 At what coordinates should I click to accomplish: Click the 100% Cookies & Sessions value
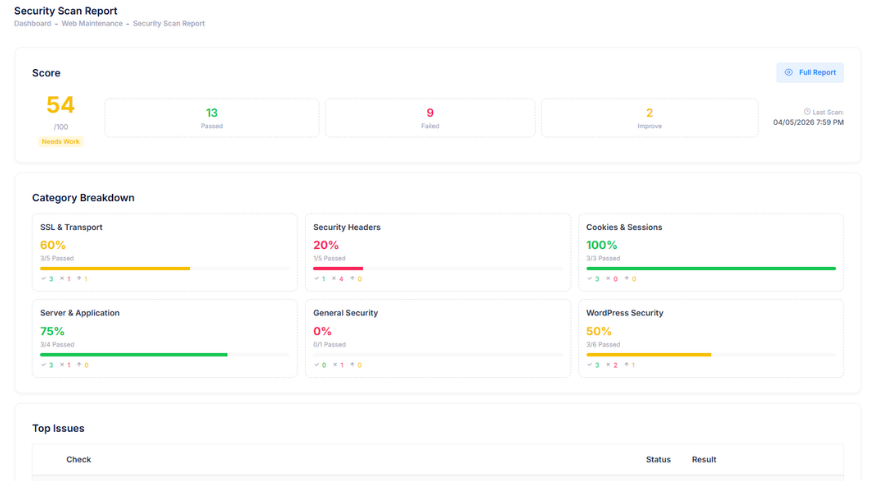click(x=602, y=245)
